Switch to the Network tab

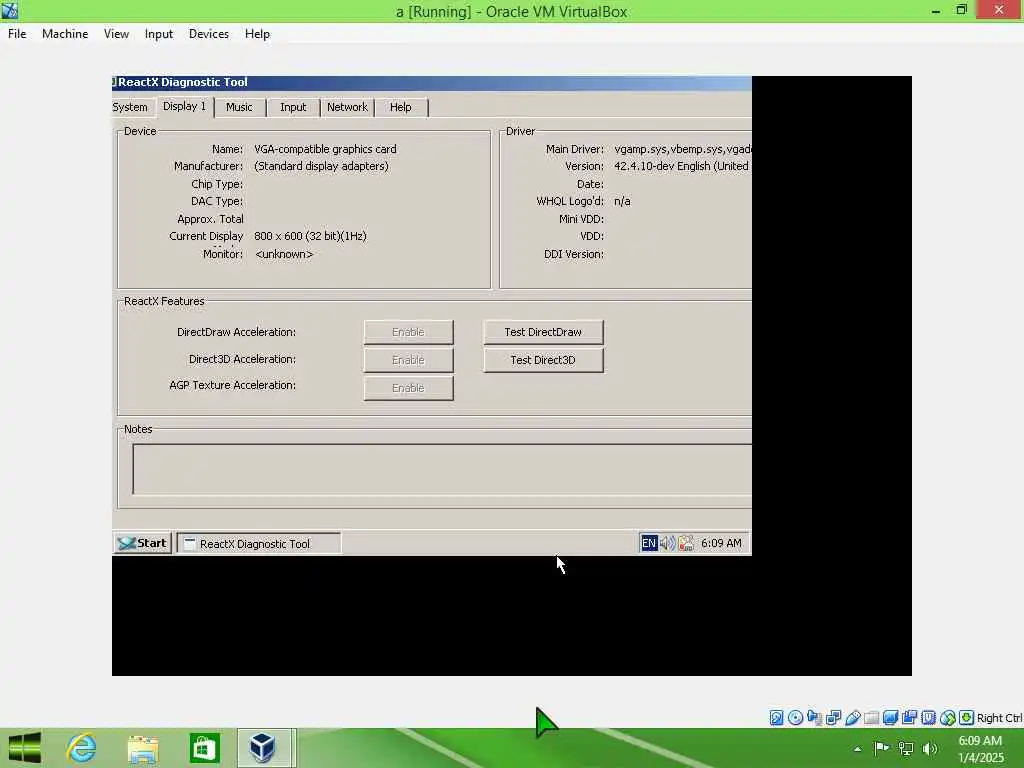347,107
